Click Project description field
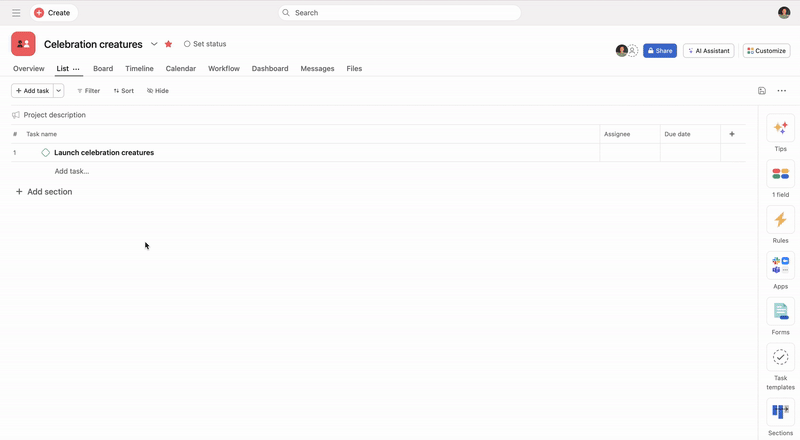The width and height of the screenshot is (800, 440). [55, 115]
